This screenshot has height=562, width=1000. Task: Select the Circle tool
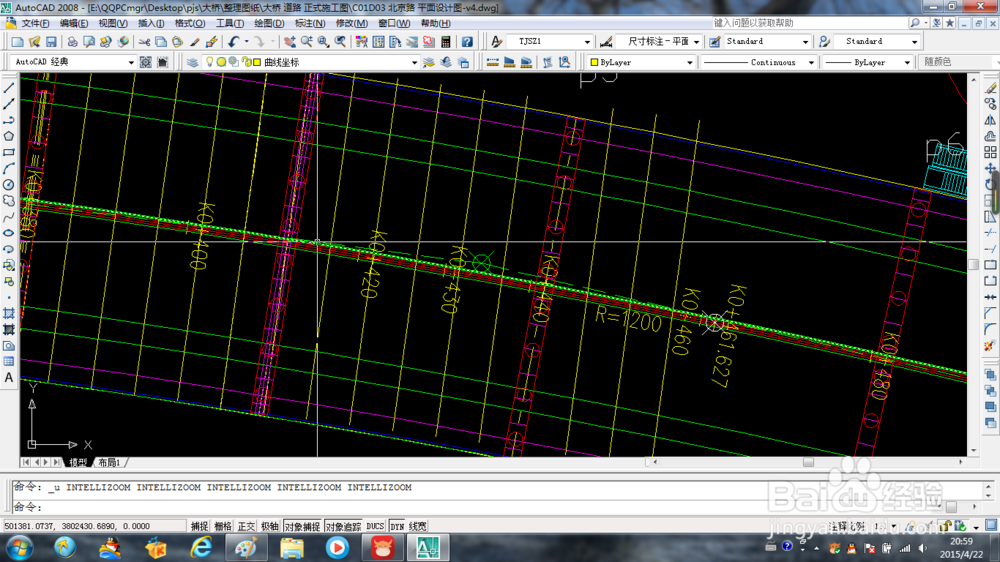[9, 184]
